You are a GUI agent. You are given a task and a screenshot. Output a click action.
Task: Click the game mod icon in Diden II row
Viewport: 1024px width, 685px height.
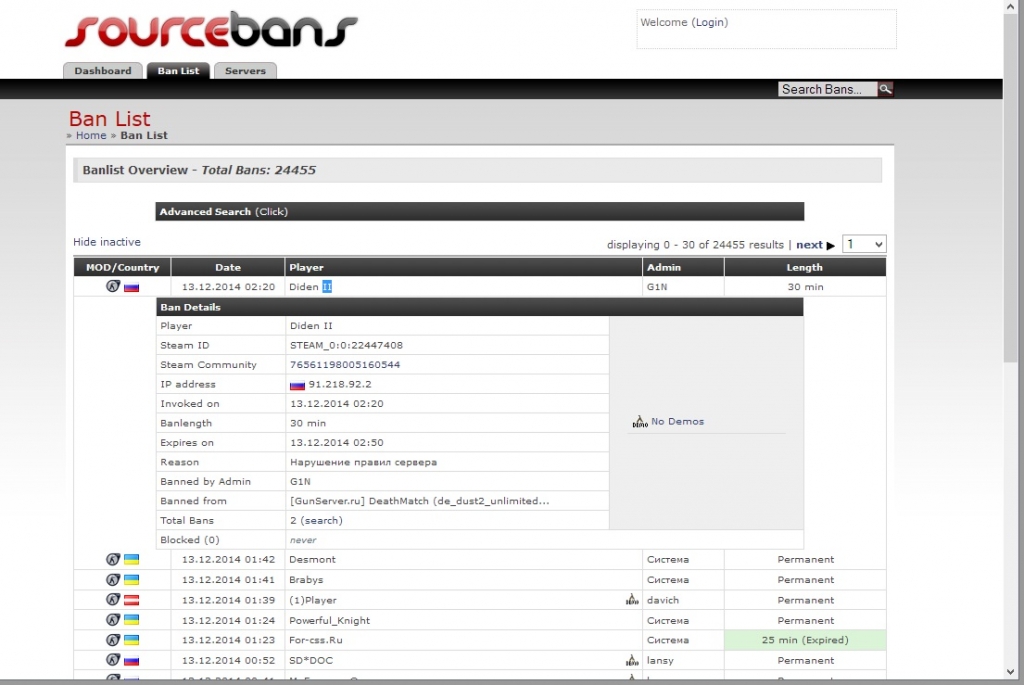click(x=113, y=287)
